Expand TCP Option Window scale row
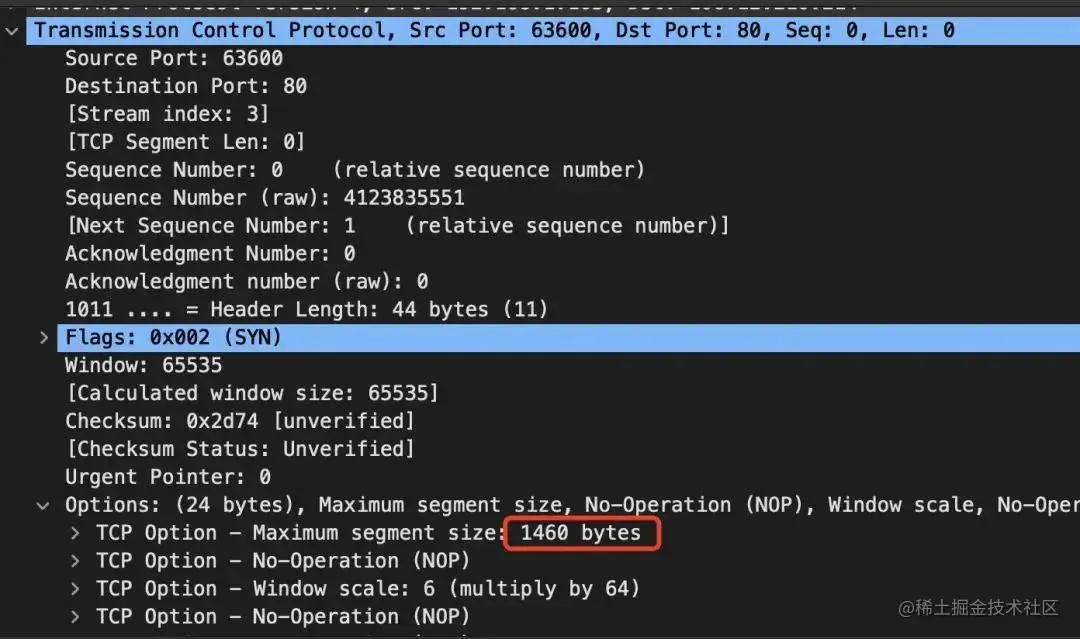 [74, 589]
